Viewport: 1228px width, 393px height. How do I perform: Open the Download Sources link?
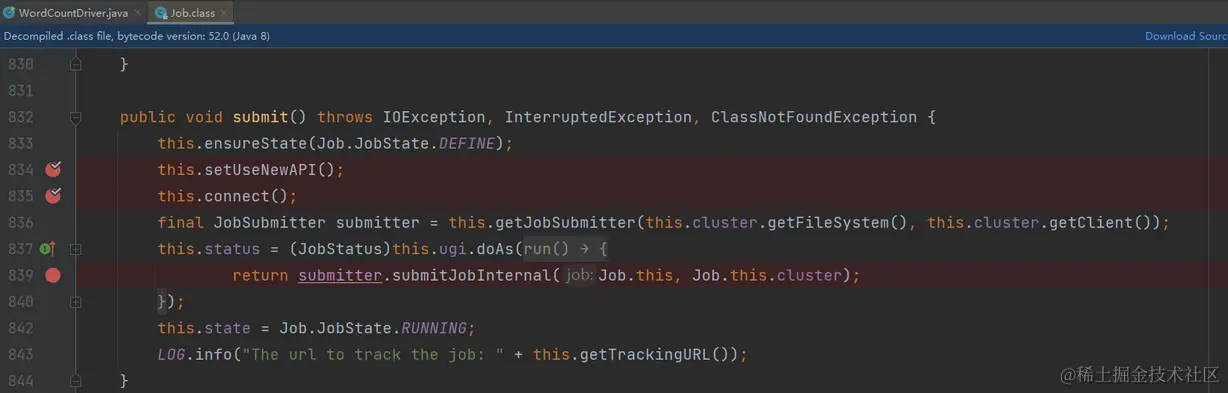[x=1186, y=36]
